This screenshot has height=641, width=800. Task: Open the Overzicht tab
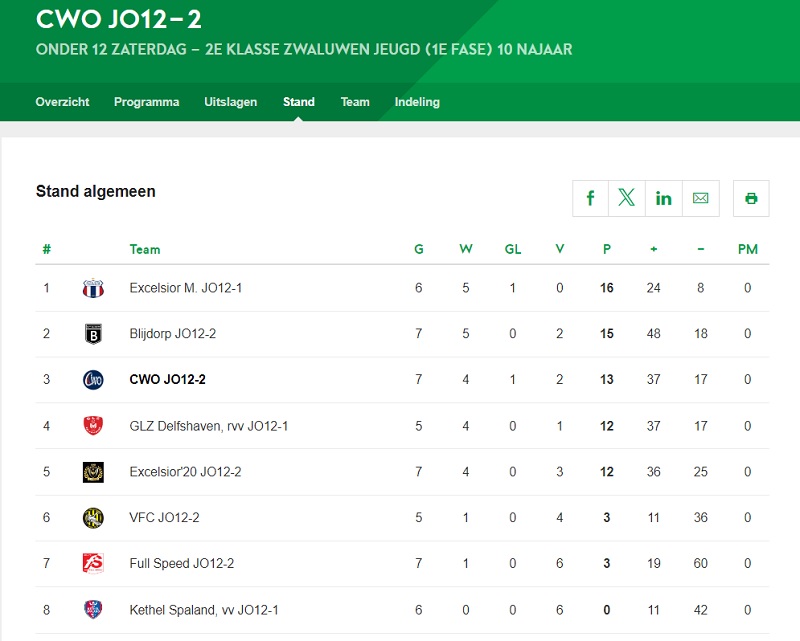tap(62, 102)
